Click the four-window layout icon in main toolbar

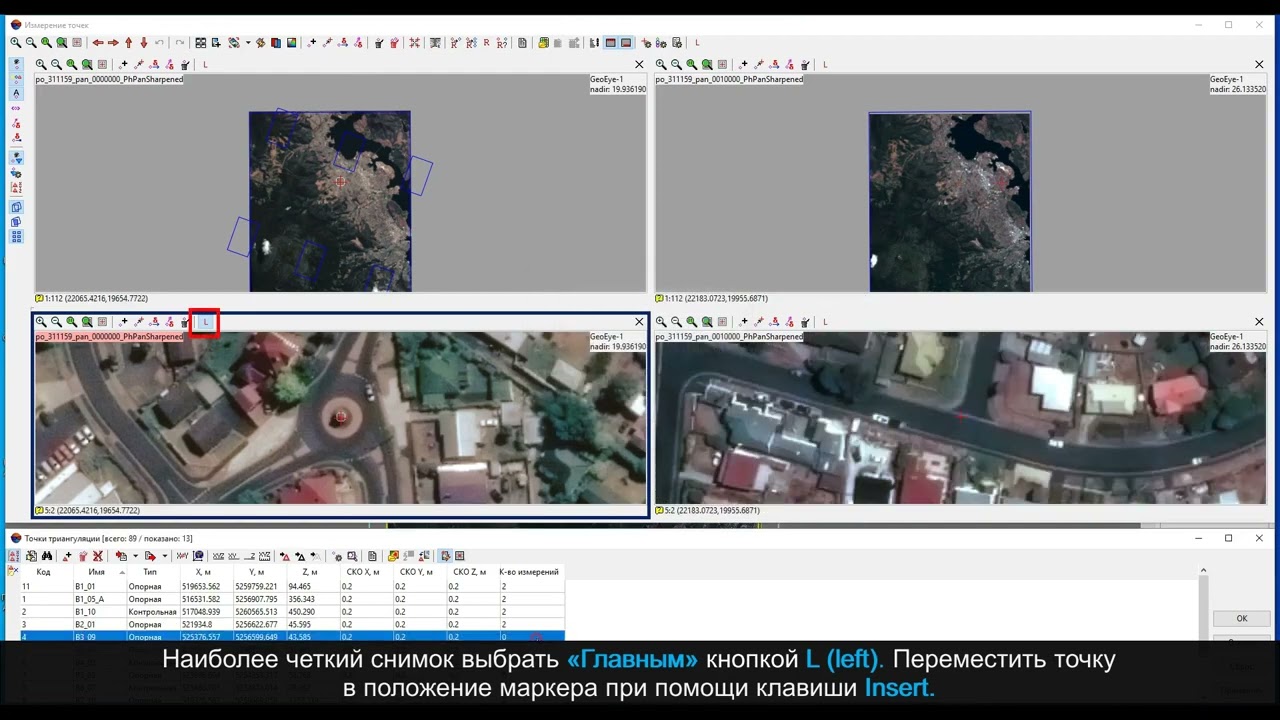201,43
